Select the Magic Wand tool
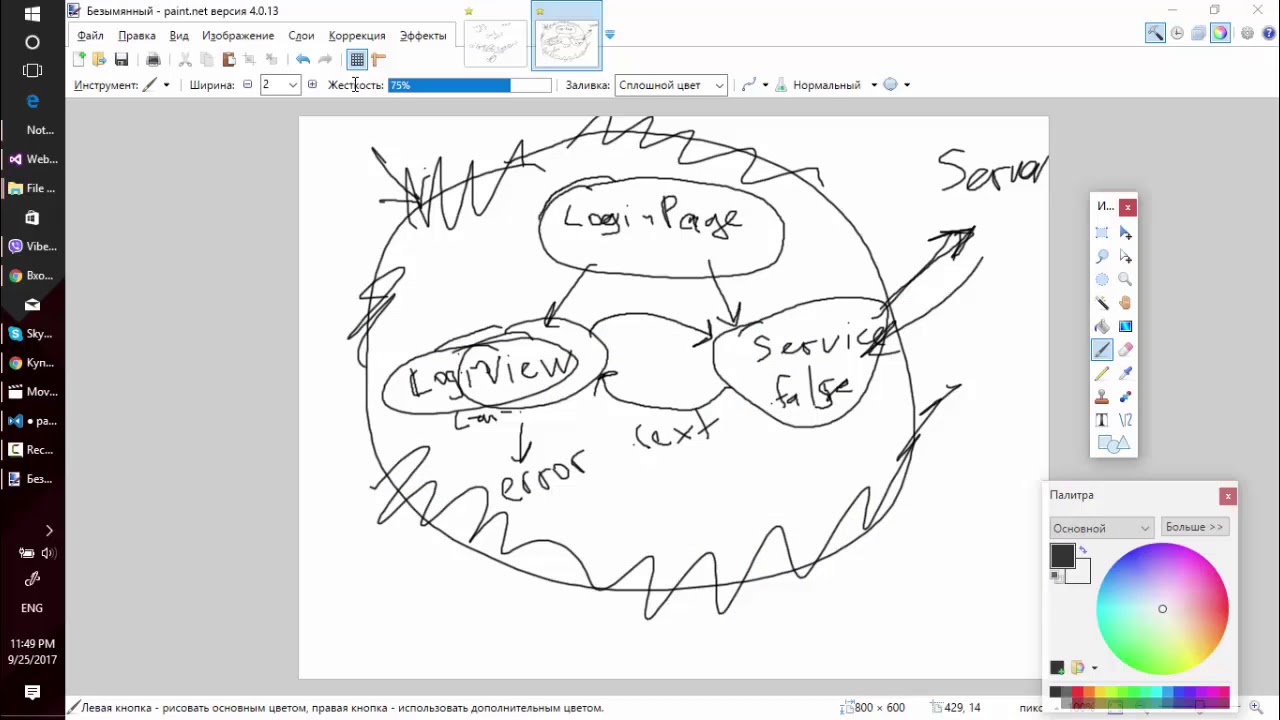 tap(1102, 303)
